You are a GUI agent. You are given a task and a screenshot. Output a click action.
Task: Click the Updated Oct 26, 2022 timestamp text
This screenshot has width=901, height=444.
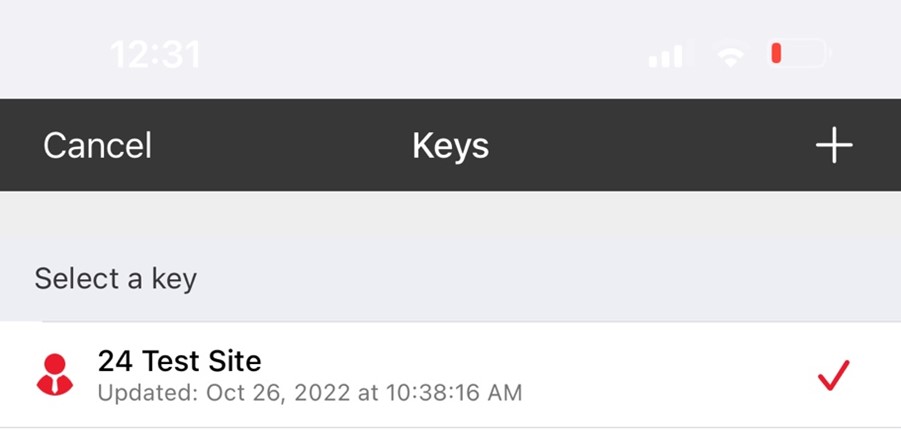[x=310, y=393]
